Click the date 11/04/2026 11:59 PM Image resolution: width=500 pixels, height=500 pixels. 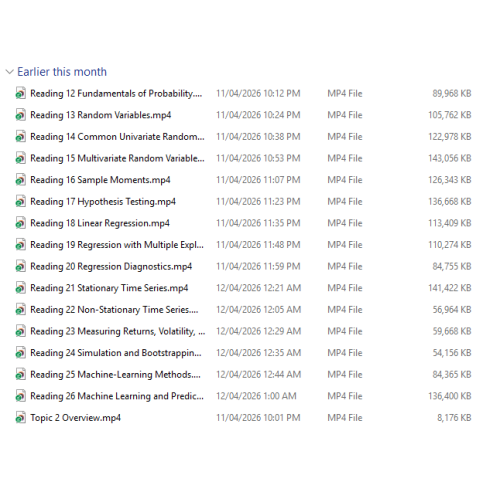(x=258, y=266)
